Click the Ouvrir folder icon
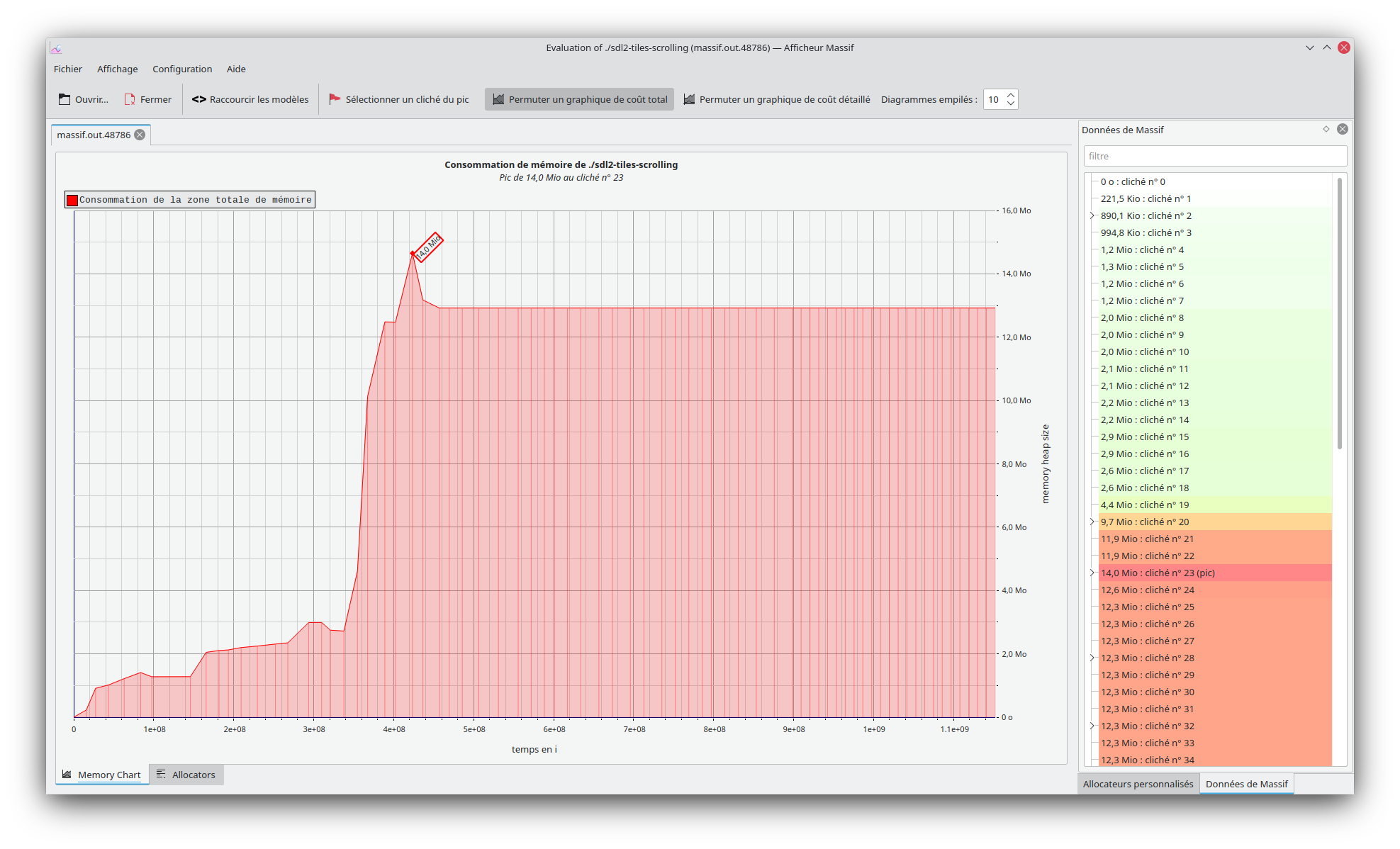 (x=65, y=99)
